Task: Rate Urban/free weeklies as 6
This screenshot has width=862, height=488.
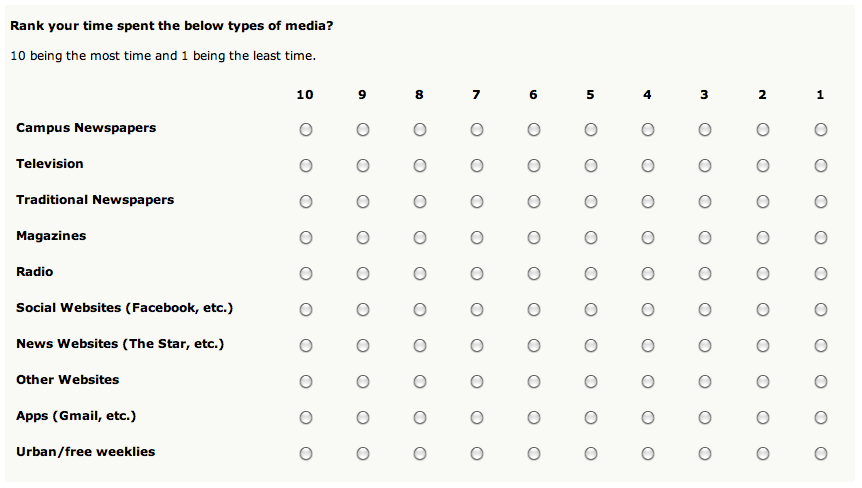Action: pos(534,454)
